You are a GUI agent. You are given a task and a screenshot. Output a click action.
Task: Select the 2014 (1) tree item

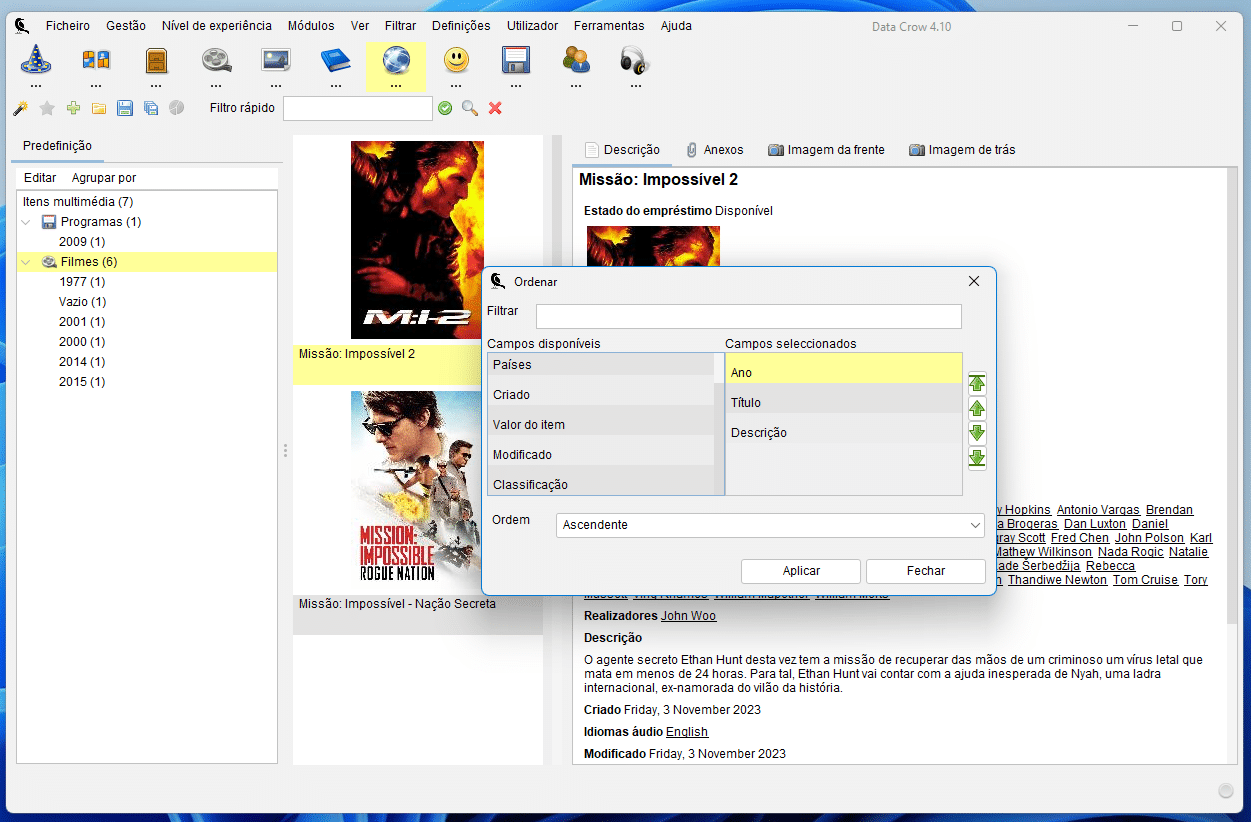pos(82,362)
